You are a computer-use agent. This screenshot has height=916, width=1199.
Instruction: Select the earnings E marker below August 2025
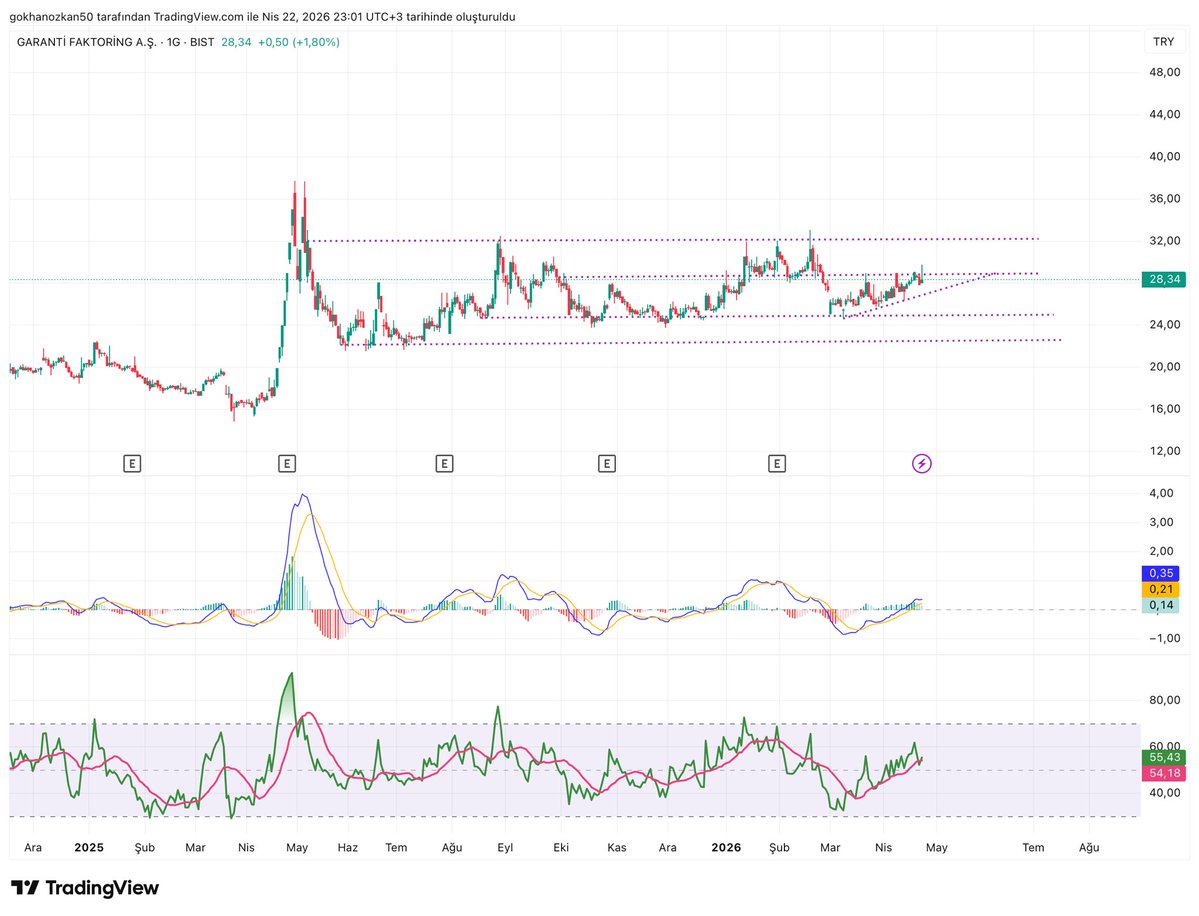(x=444, y=463)
